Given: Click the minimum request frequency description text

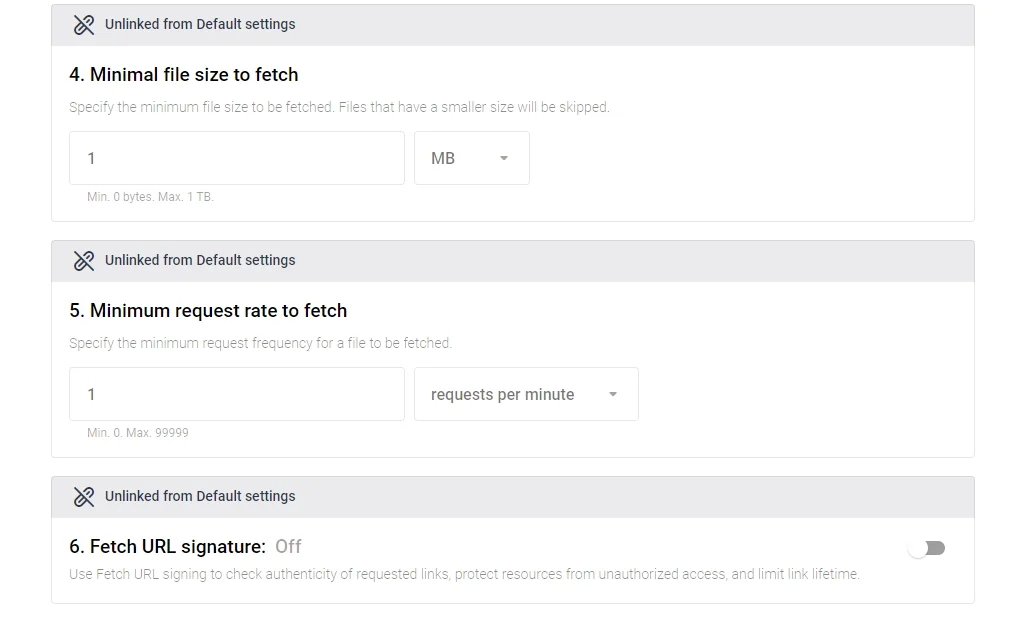Looking at the screenshot, I should (x=260, y=343).
